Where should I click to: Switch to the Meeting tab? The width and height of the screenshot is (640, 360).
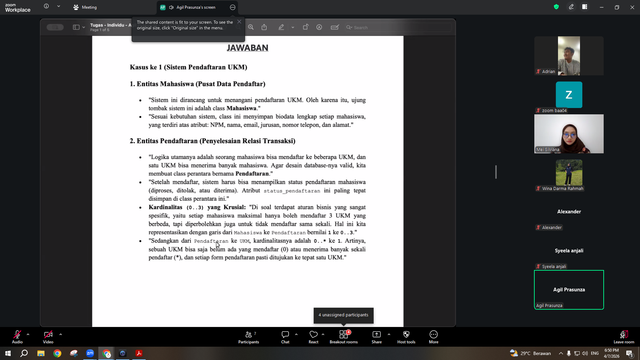[85, 7]
